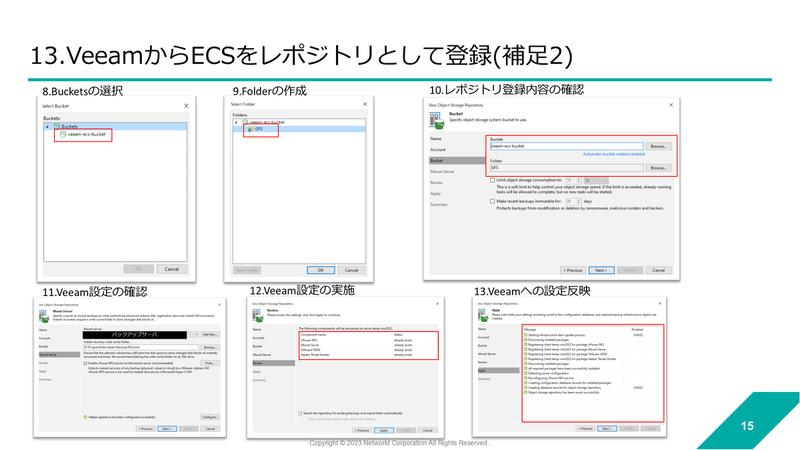Click Next in the Bucket step dialog
Screen dimensions: 800x450
pos(601,270)
